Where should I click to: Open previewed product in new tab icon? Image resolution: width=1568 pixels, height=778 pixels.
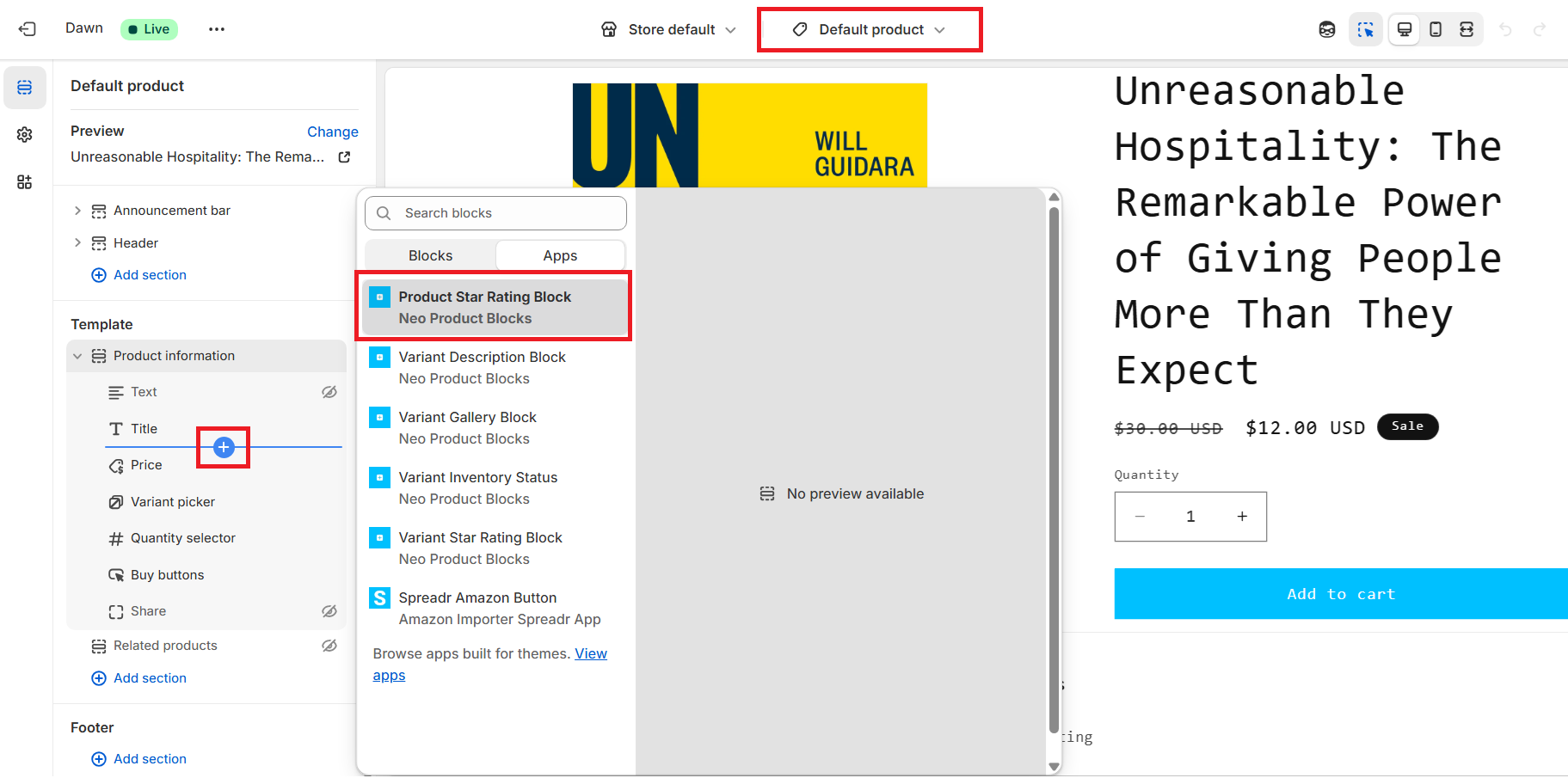point(344,157)
